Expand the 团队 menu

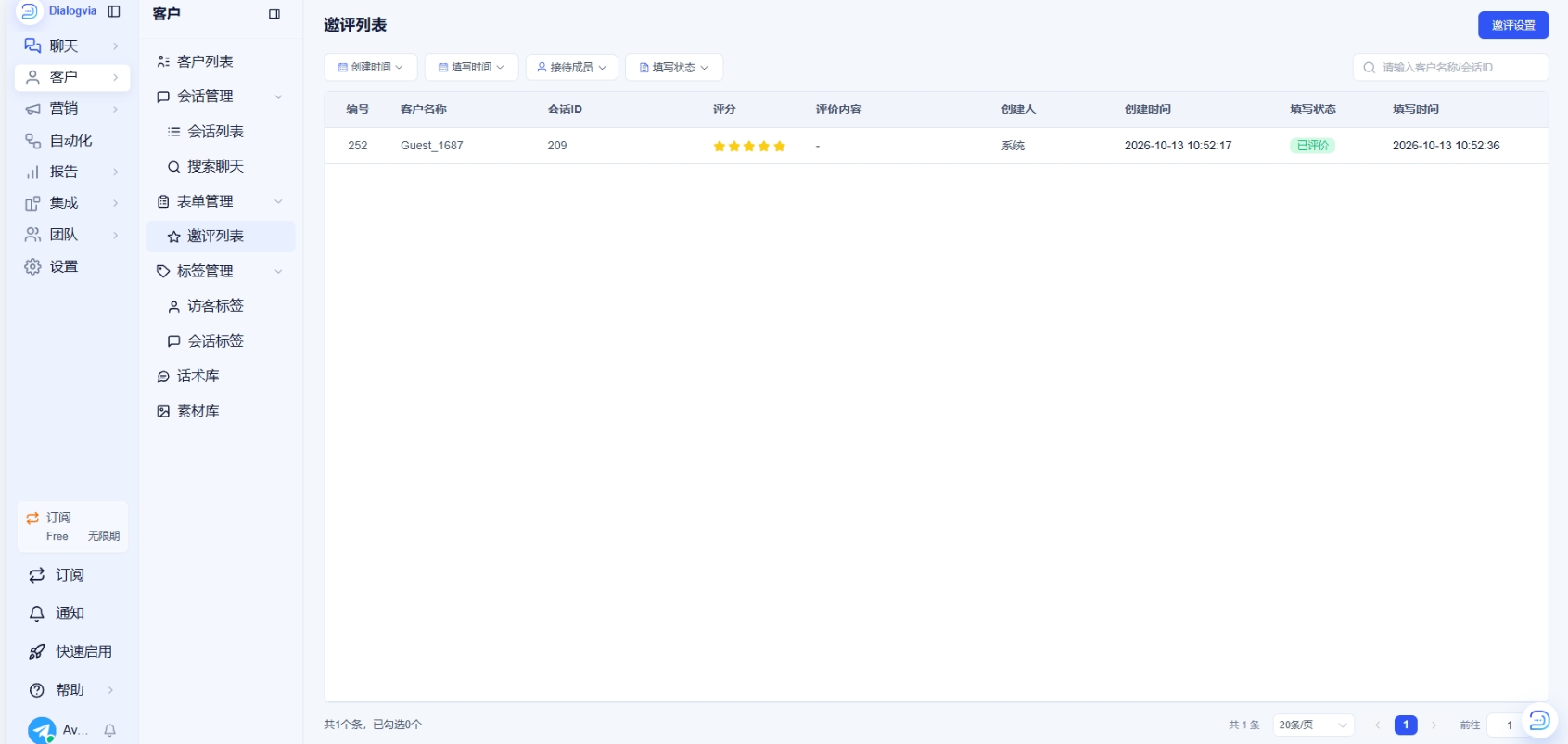point(72,235)
